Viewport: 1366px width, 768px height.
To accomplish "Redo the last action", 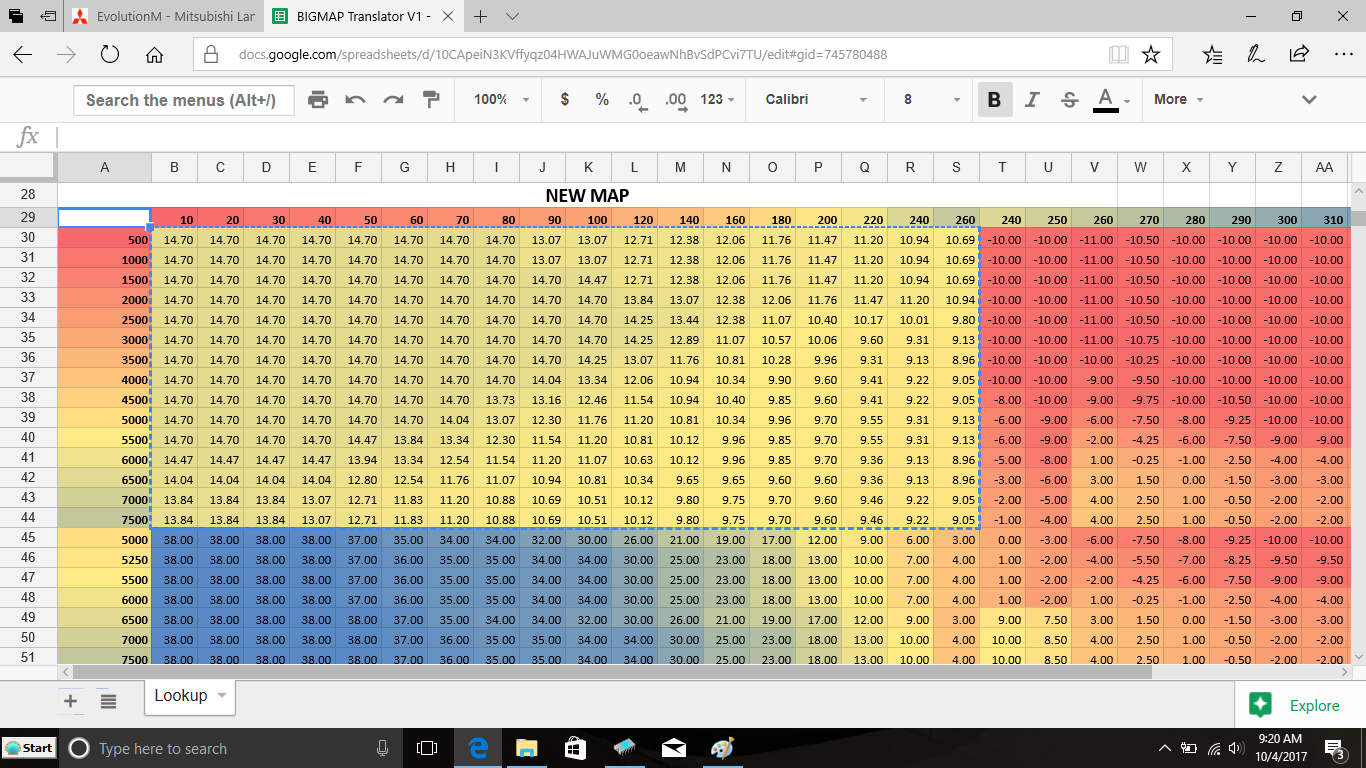I will click(x=393, y=99).
